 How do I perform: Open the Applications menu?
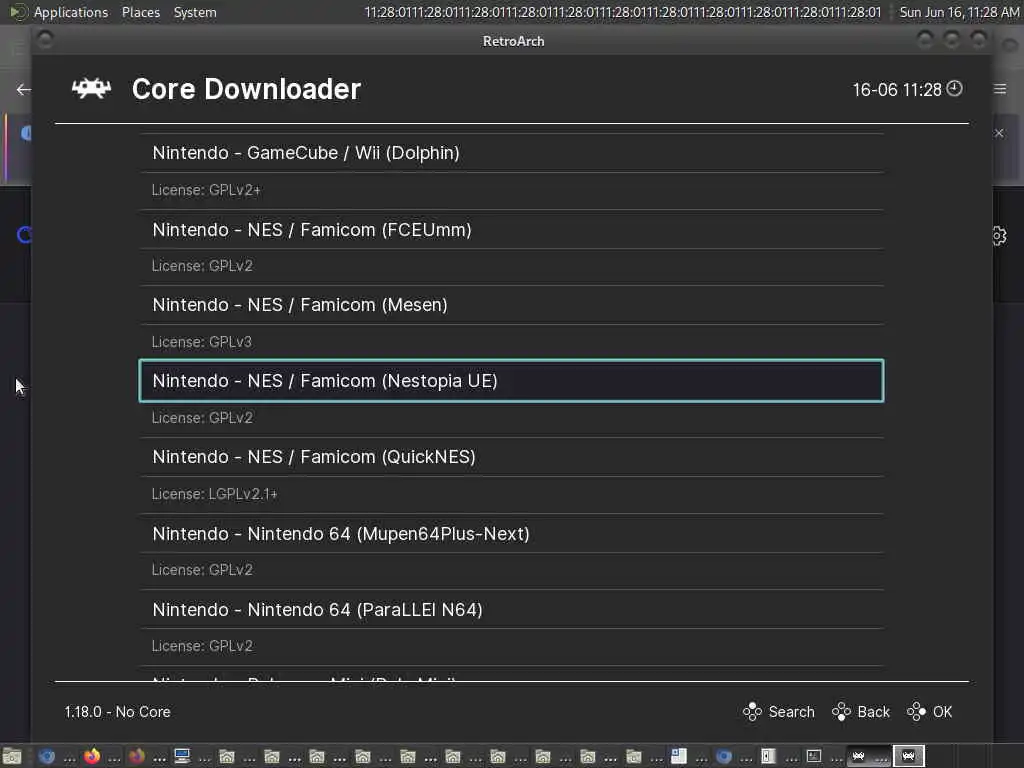pyautogui.click(x=71, y=12)
